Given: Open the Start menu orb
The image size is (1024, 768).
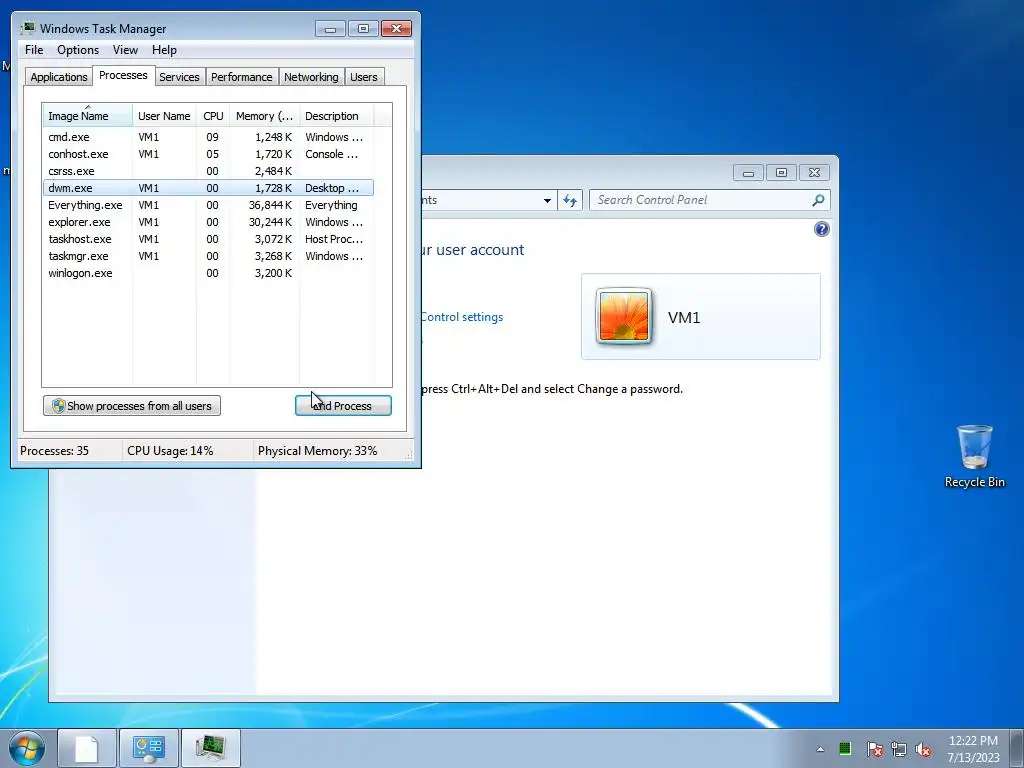Looking at the screenshot, I should coord(27,748).
